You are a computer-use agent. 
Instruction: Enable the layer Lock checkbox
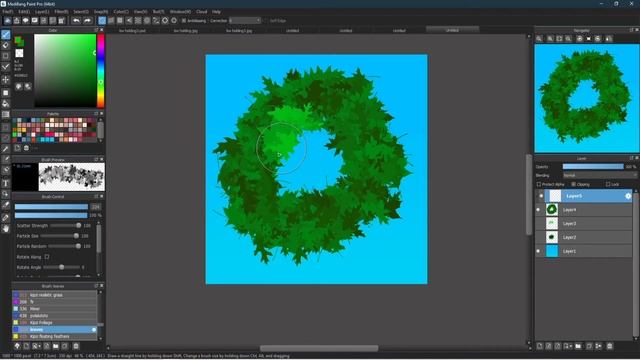pyautogui.click(x=608, y=184)
